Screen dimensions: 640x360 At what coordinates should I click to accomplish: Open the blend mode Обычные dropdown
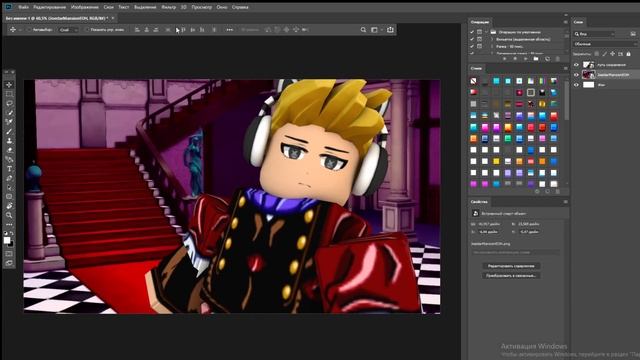(x=605, y=44)
